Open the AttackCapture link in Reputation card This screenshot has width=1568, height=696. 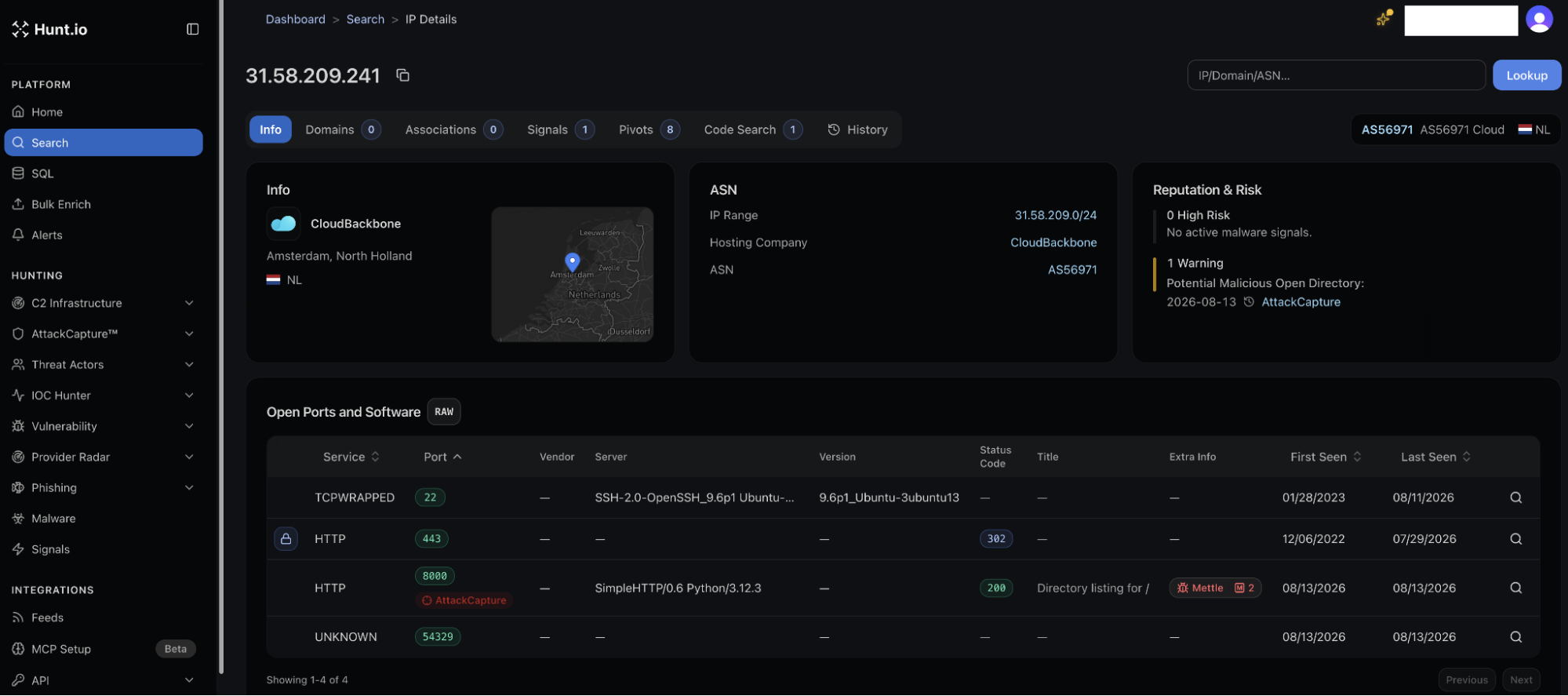point(1301,302)
